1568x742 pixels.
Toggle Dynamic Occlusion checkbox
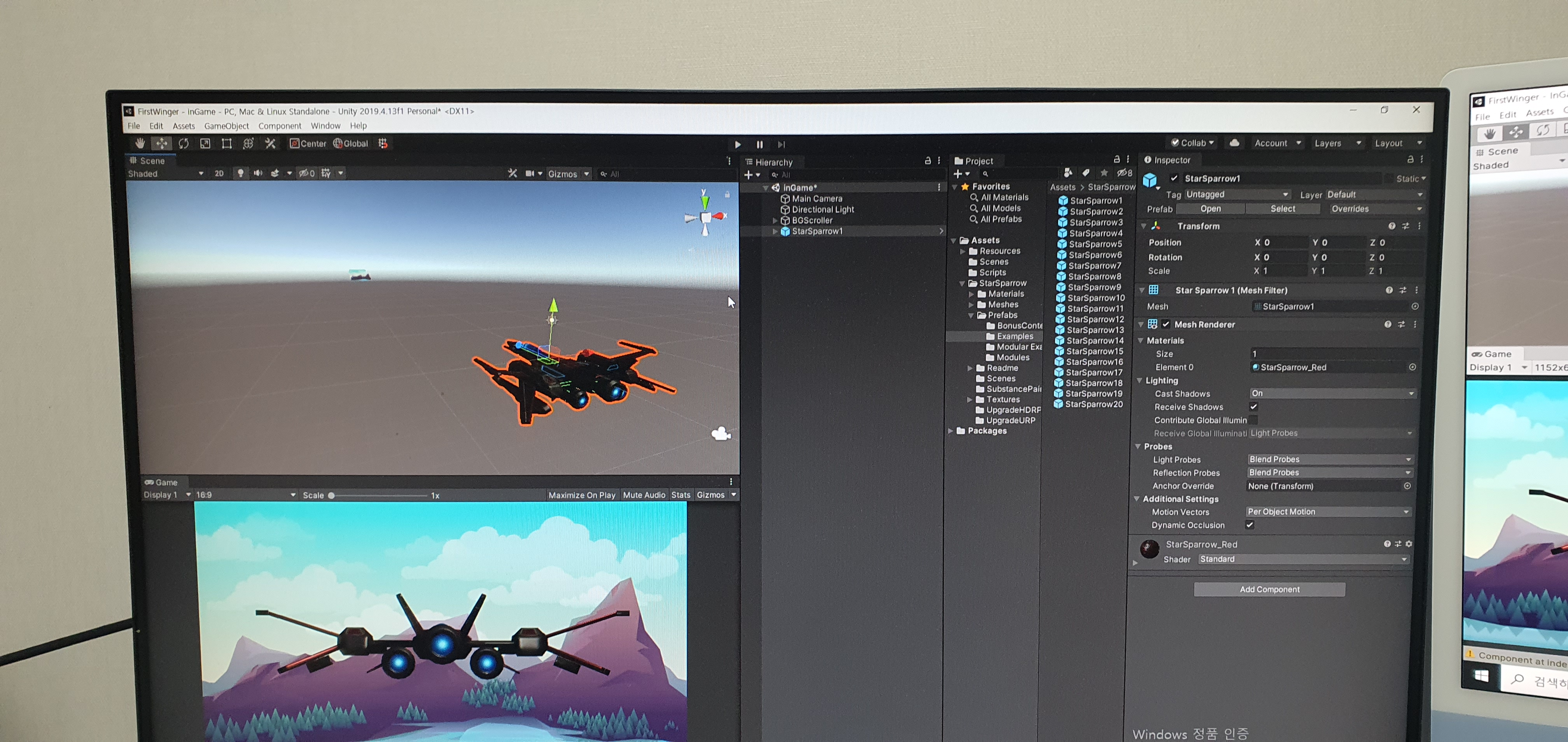pos(1249,525)
